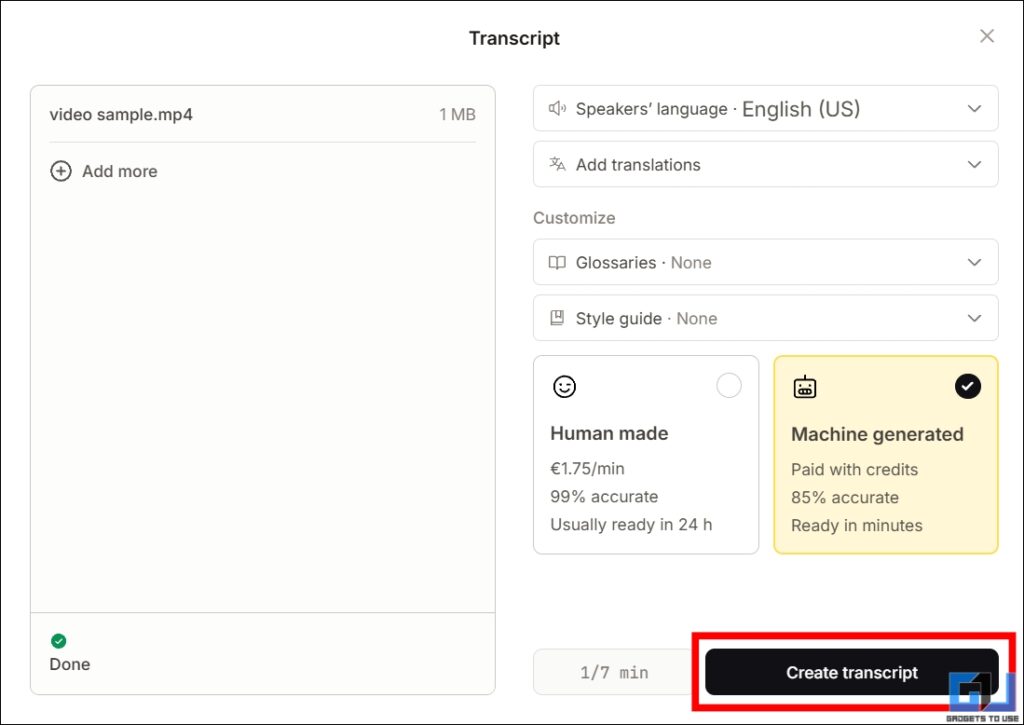The image size is (1024, 725).
Task: Expand the Speakers' language dropdown chevron
Action: point(974,109)
